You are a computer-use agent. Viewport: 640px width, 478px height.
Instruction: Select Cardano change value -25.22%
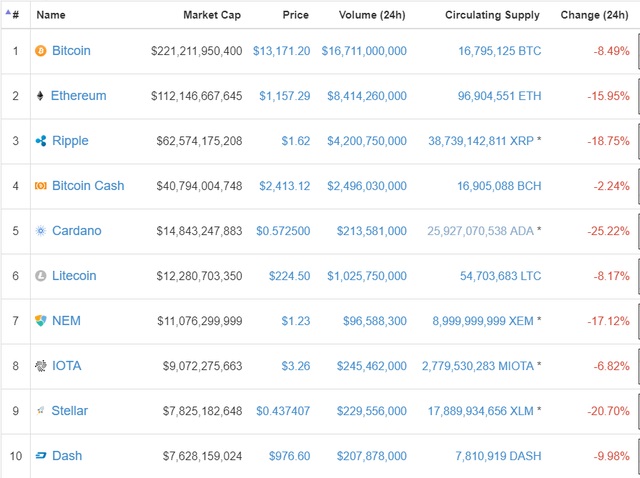tap(609, 231)
